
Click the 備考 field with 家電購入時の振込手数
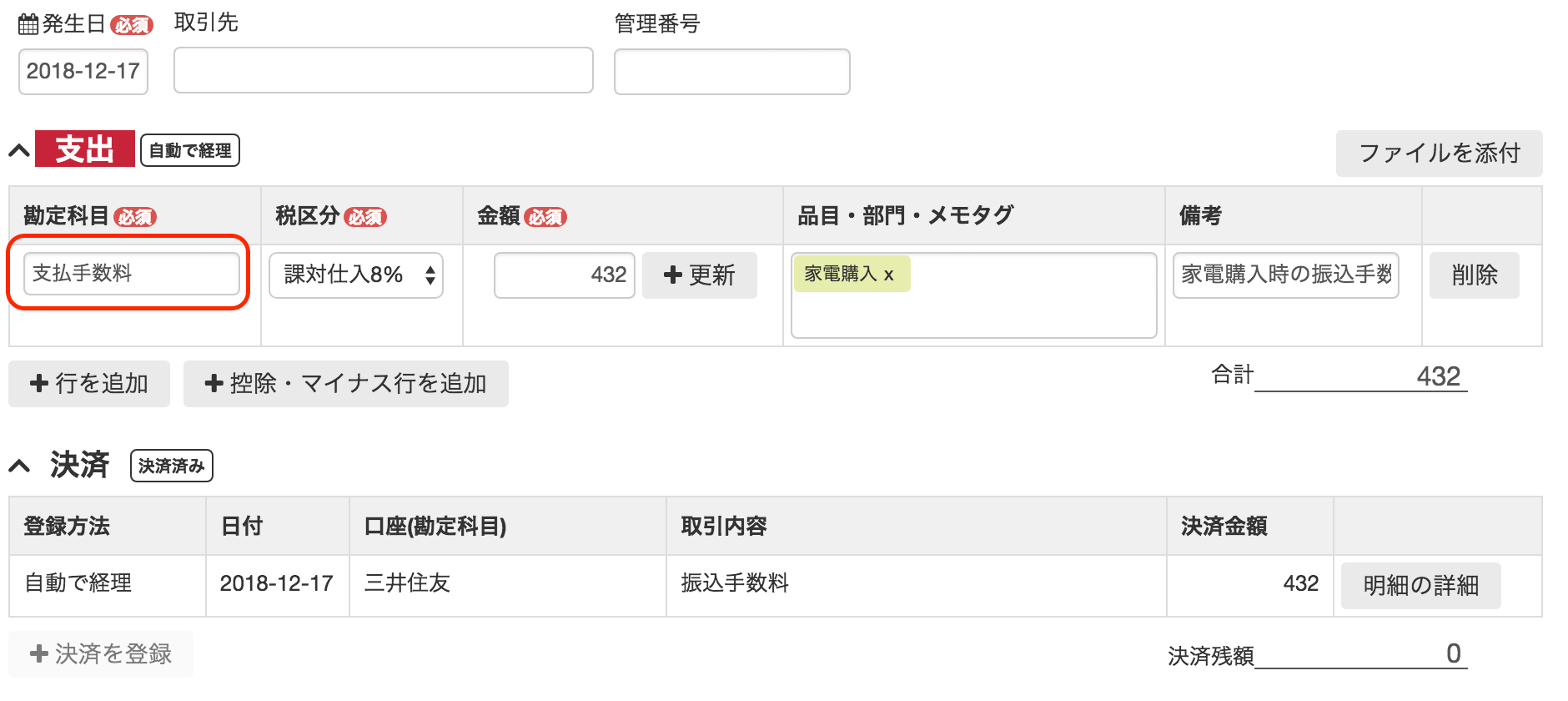pyautogui.click(x=1285, y=275)
